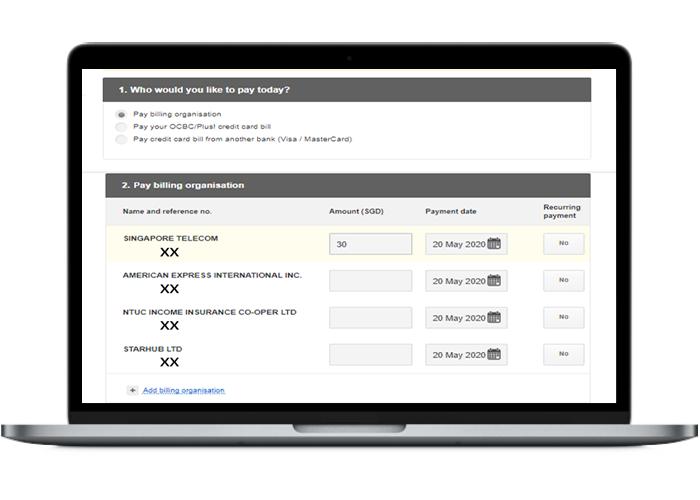Click the Singapore Telecom amount field showing 30
Screen dimensions: 700x500
[371, 244]
